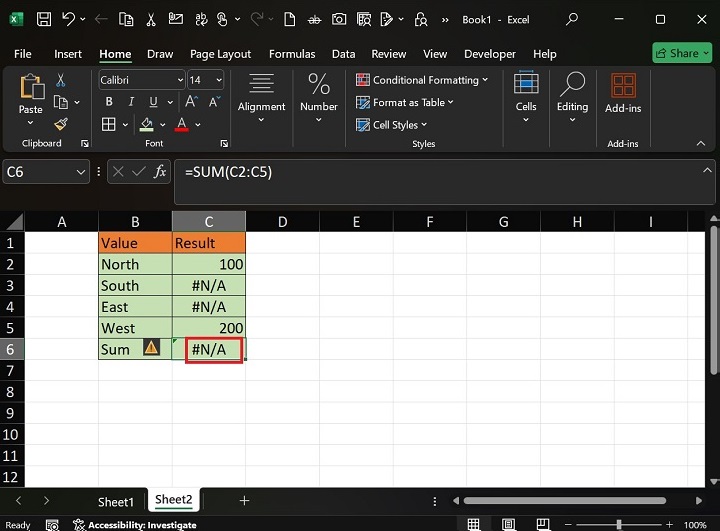
Task: Click the Save icon in title bar
Action: (x=42, y=19)
